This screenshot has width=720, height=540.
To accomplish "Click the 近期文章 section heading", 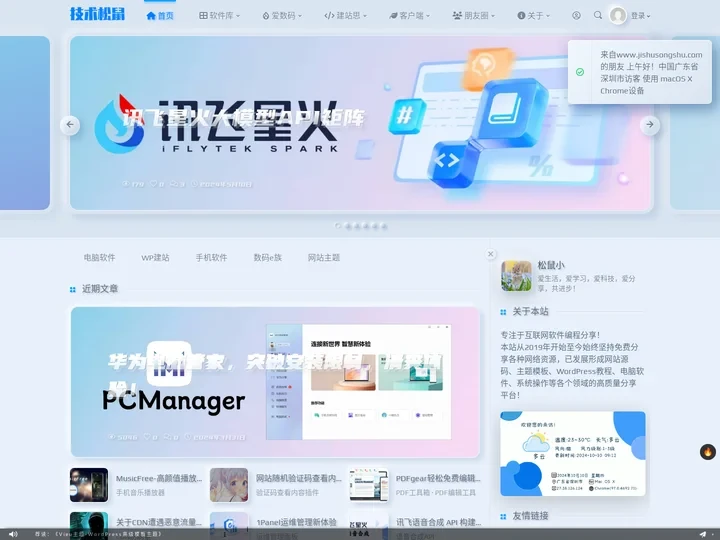I will click(100, 289).
